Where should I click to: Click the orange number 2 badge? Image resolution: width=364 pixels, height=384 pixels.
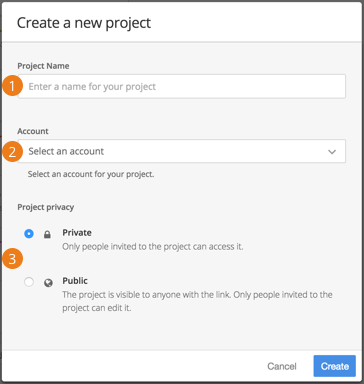click(x=12, y=152)
